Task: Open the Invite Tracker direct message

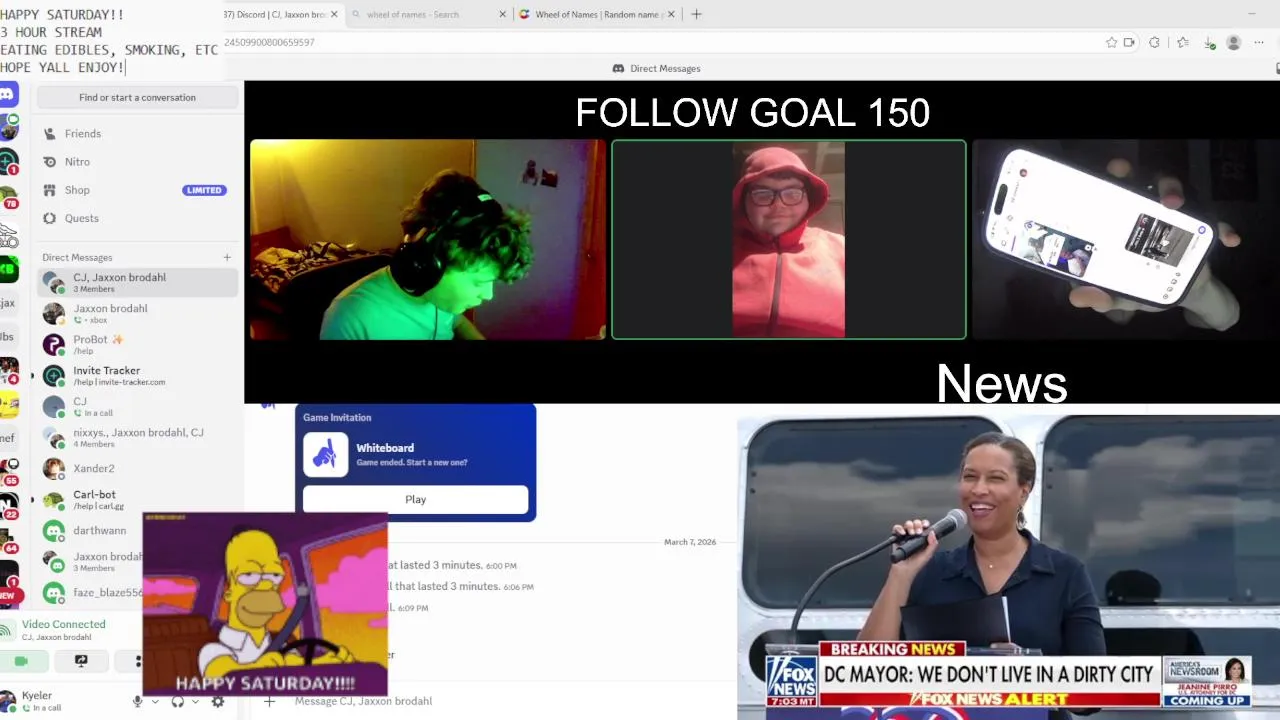Action: coord(138,375)
